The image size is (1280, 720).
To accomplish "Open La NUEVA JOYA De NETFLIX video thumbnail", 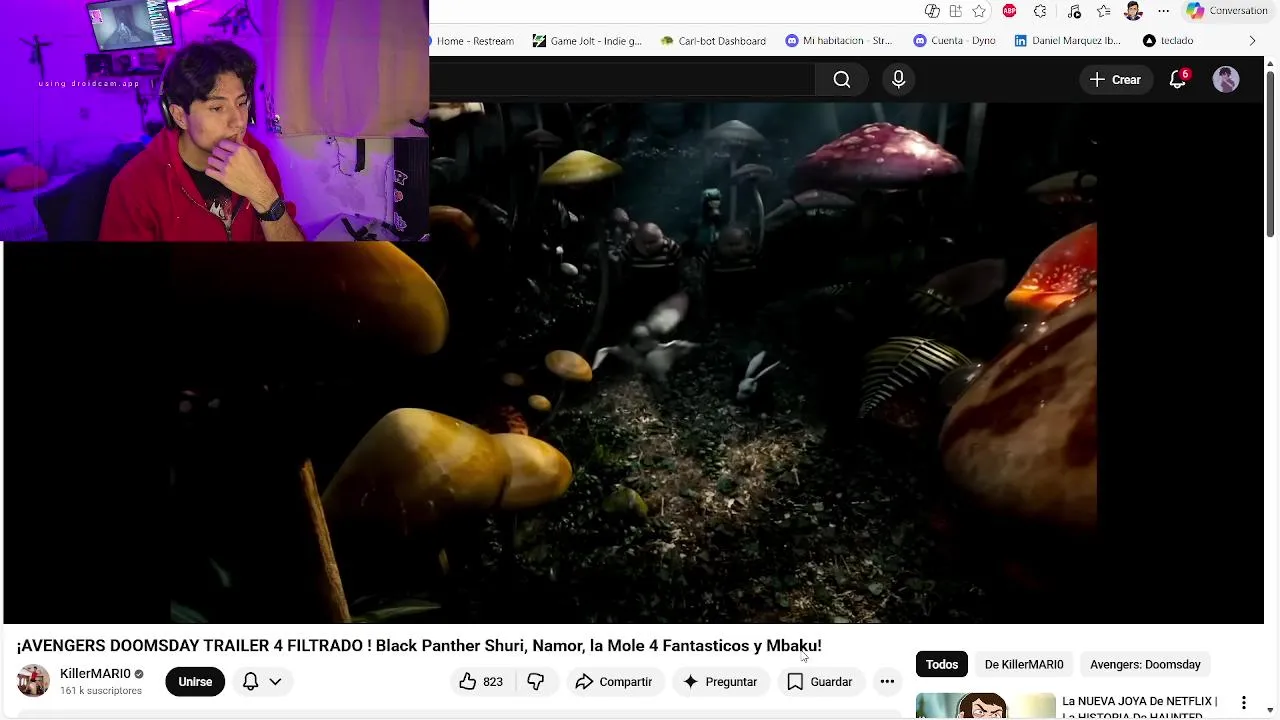I will click(x=986, y=706).
